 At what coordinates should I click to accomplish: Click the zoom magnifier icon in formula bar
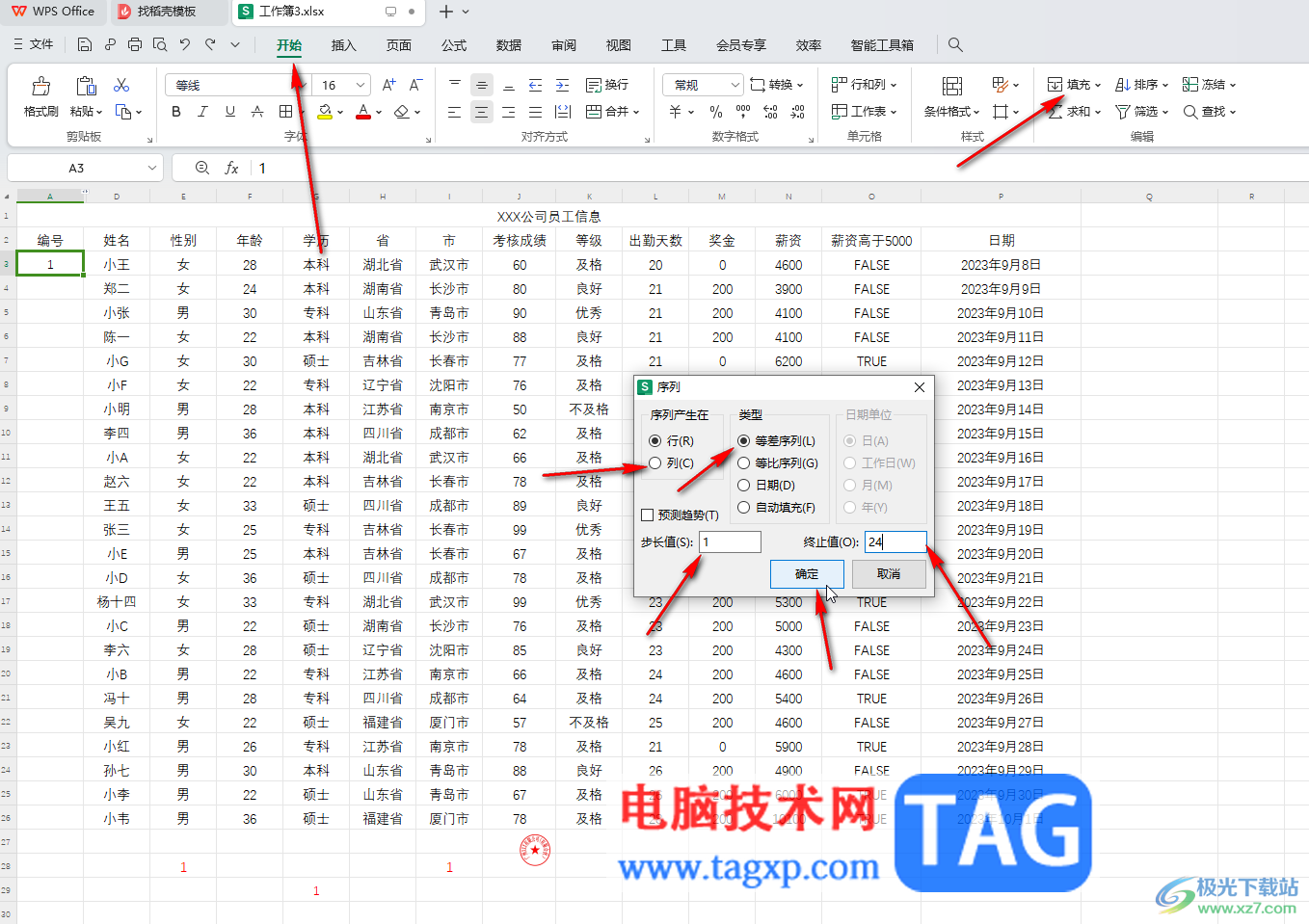(202, 168)
